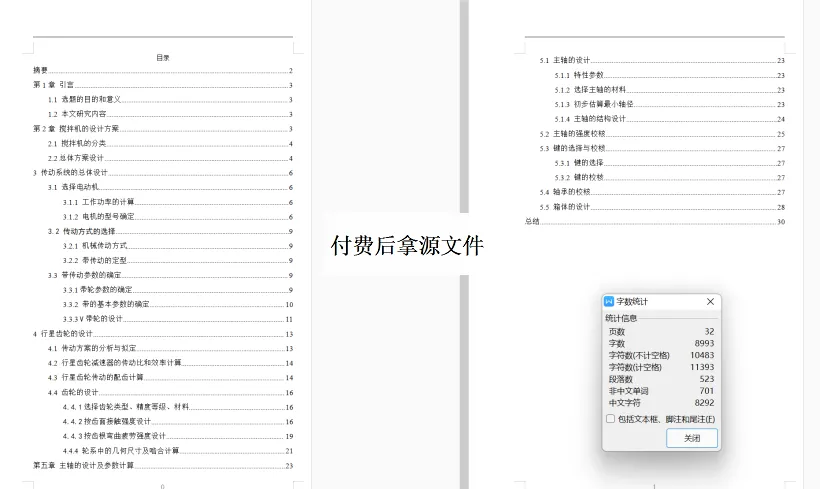This screenshot has width=820, height=489.
Task: Enable the 包括文本框、脚注和尾注 checkbox
Action: tap(610, 419)
